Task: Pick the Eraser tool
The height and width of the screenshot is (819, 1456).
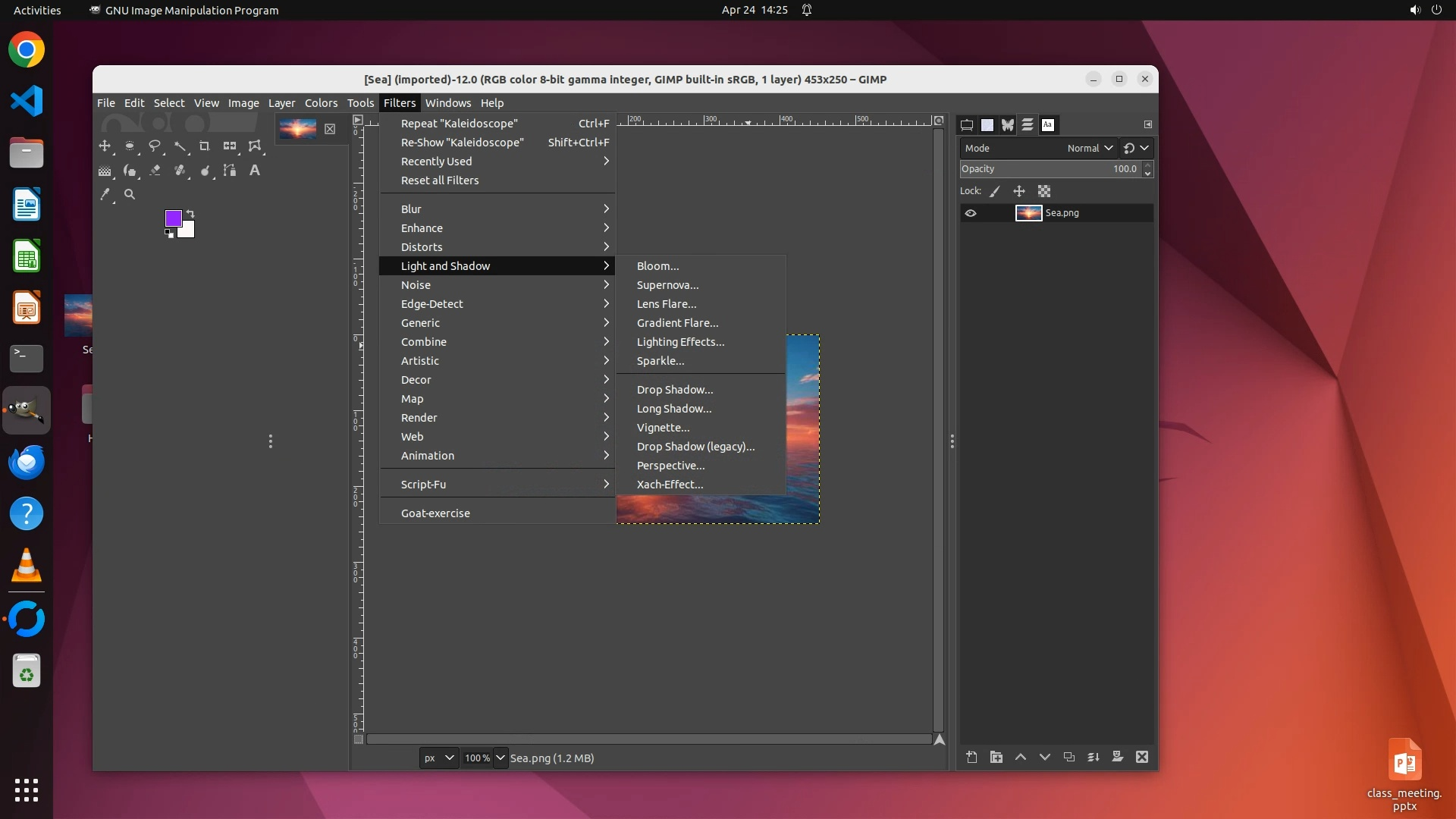Action: click(x=155, y=171)
